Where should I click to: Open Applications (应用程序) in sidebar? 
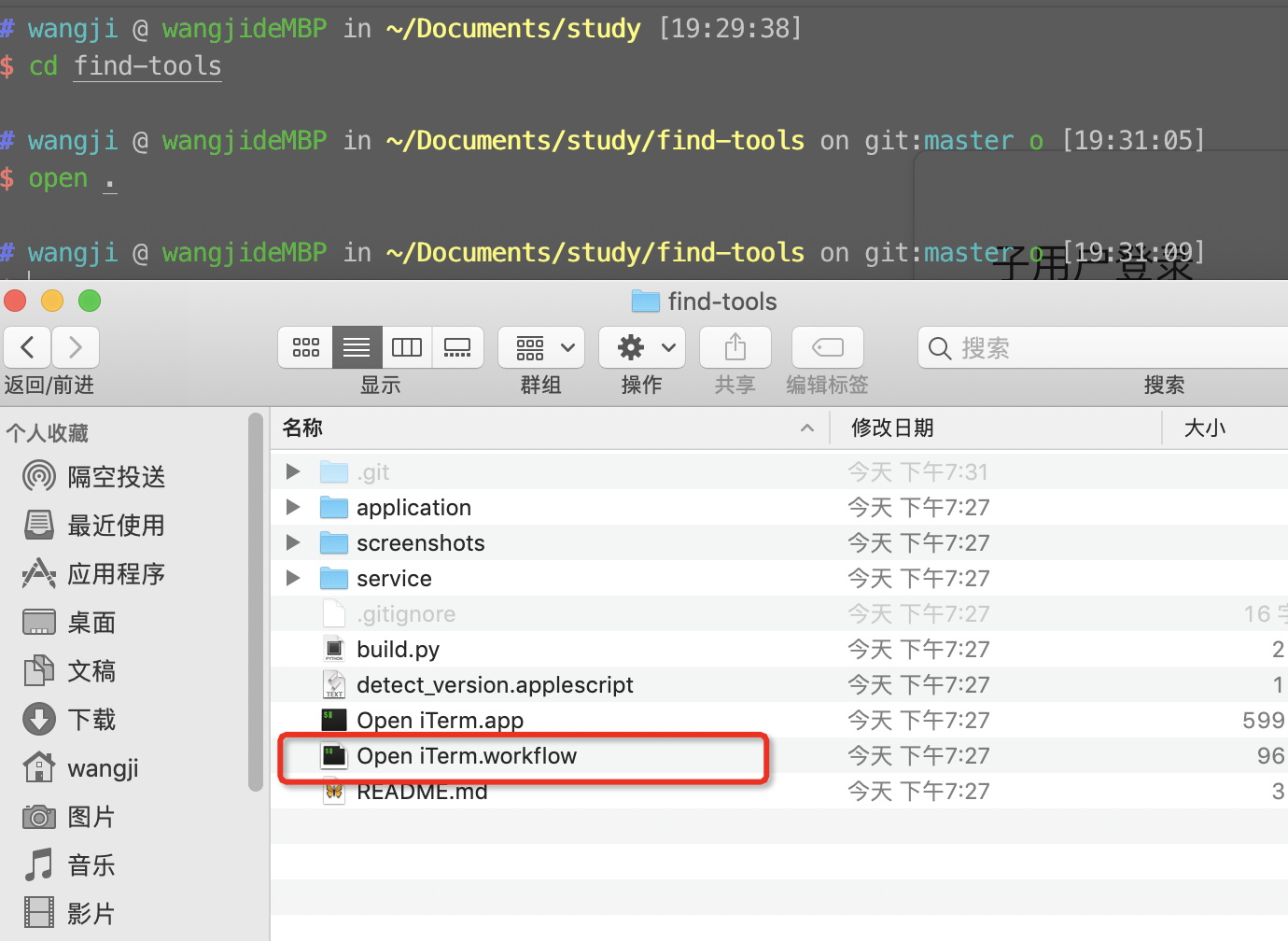(94, 574)
